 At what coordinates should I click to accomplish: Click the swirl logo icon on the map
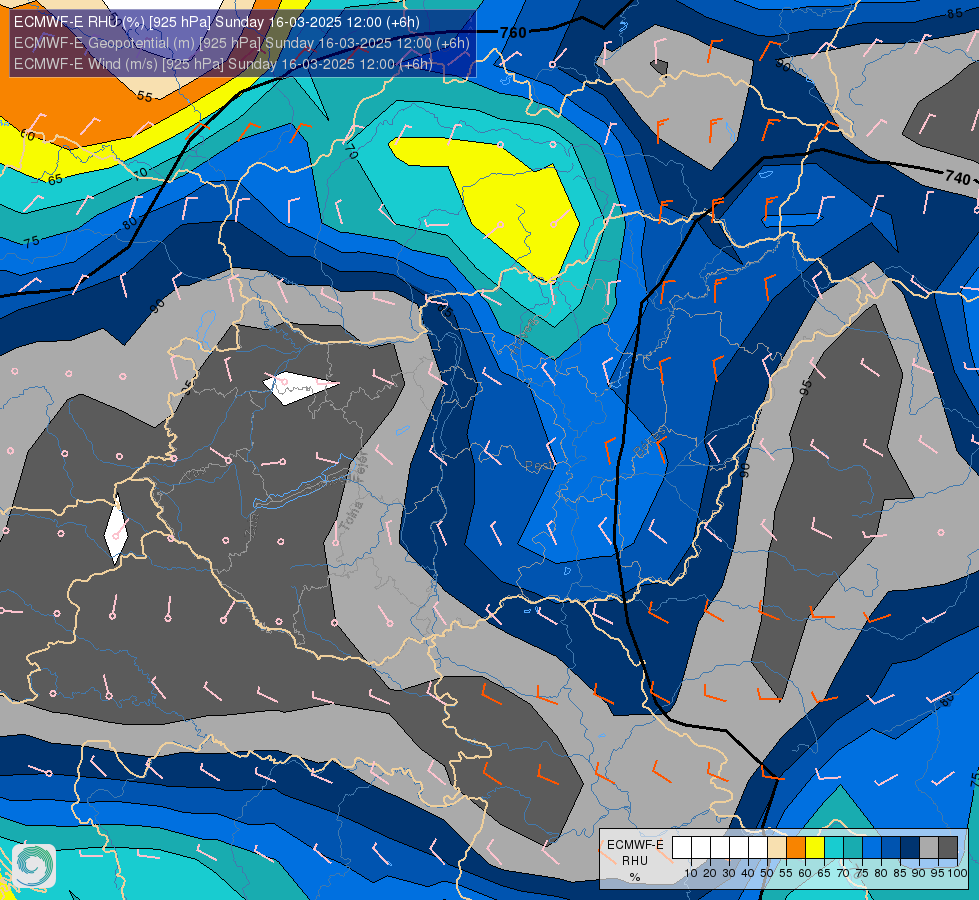pyautogui.click(x=34, y=866)
